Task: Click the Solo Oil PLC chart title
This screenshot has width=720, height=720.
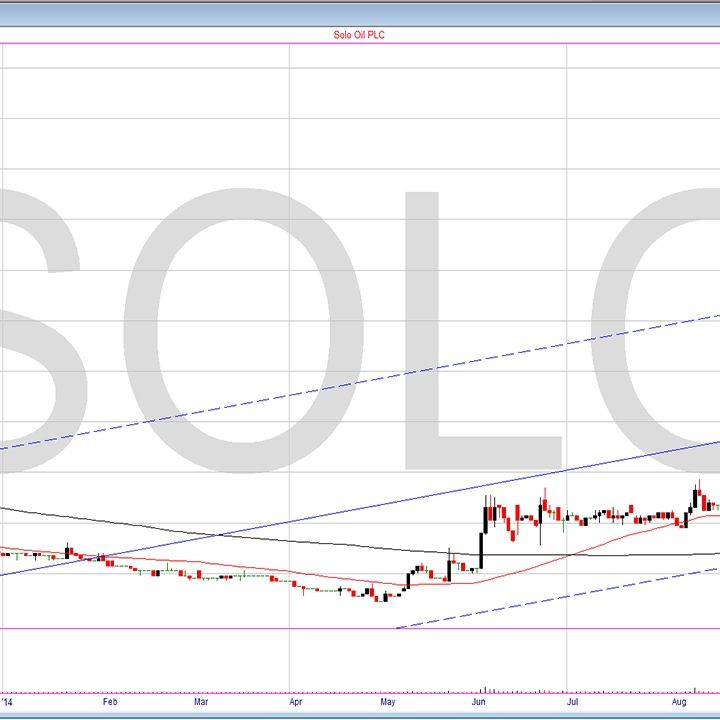Action: pyautogui.click(x=359, y=35)
